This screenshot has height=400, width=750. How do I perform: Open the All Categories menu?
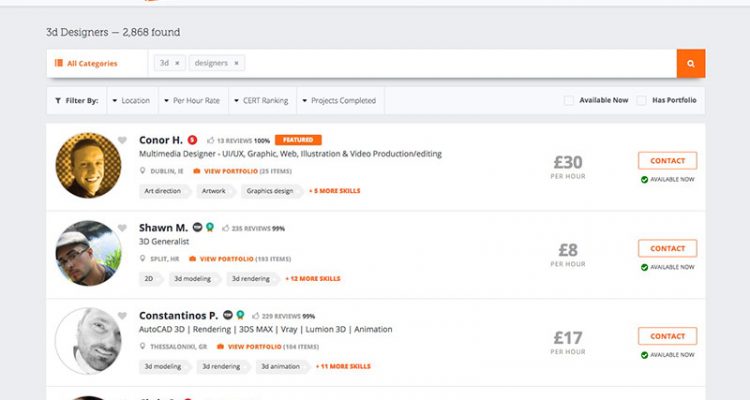[x=87, y=63]
